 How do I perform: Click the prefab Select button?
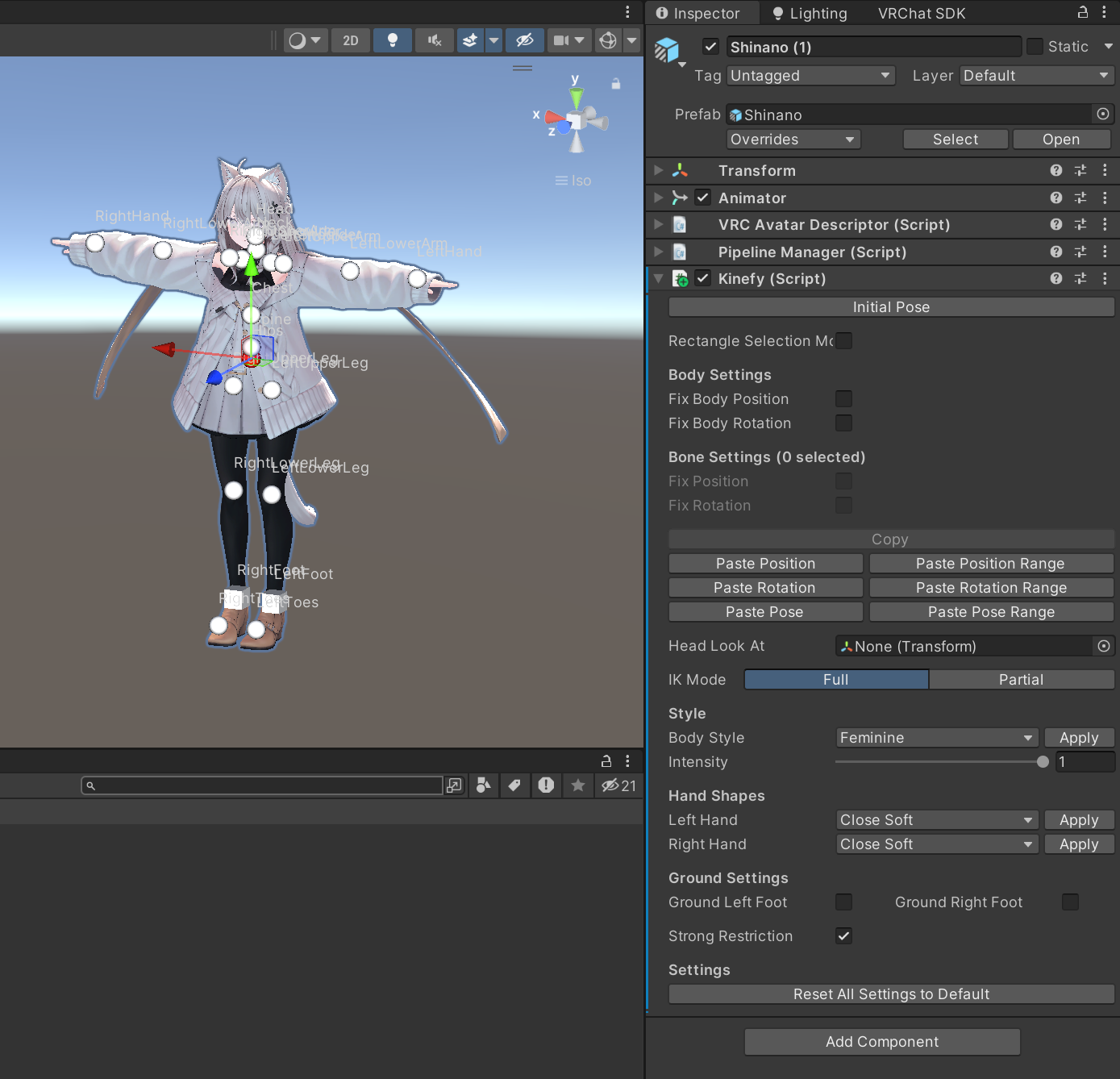[956, 139]
